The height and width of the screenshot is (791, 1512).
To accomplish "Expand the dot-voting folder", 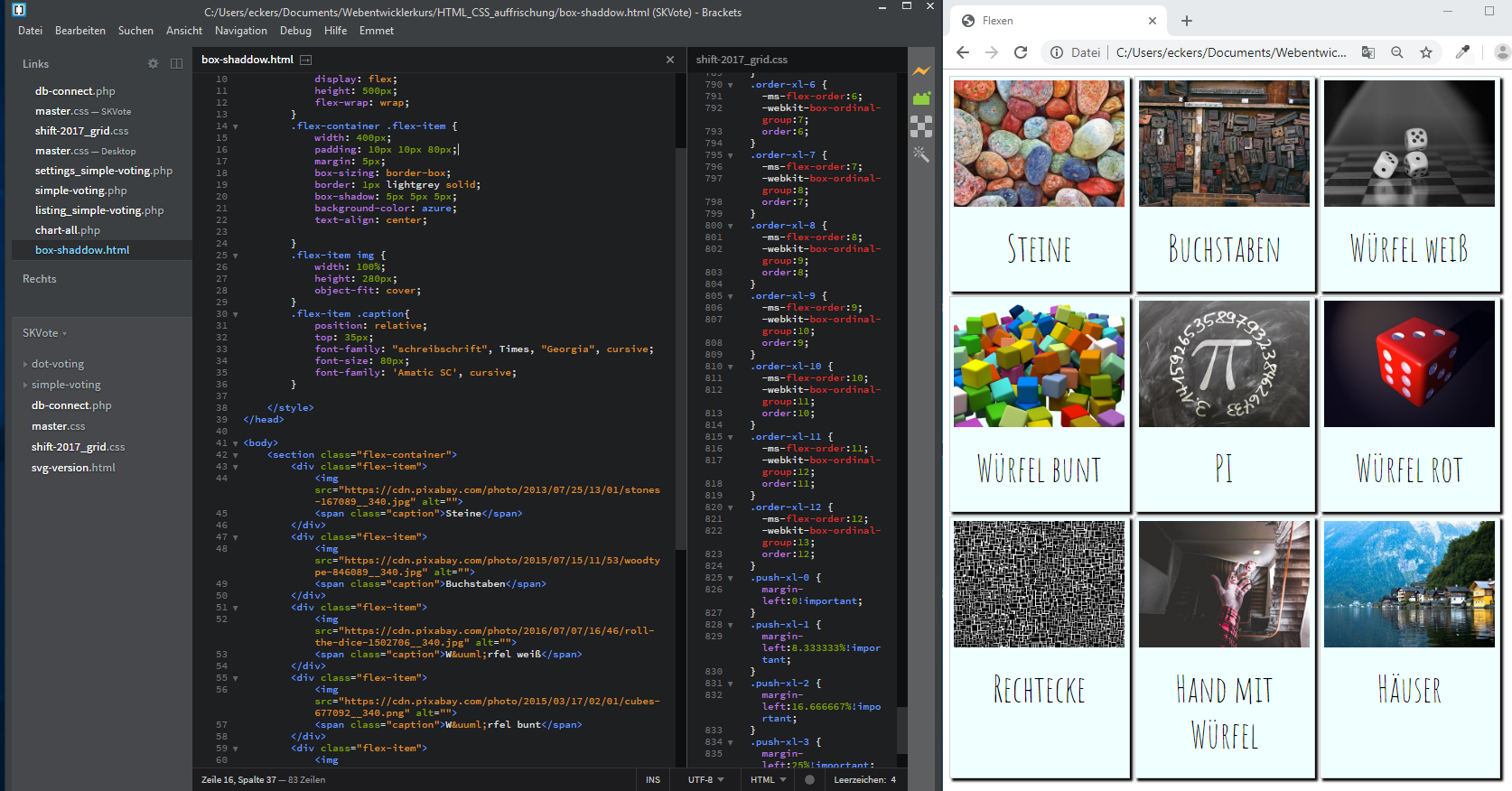I will [25, 365].
